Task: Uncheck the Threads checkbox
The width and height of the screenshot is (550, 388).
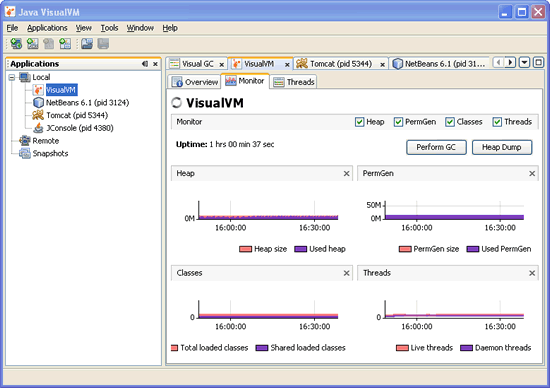Action: (x=497, y=122)
